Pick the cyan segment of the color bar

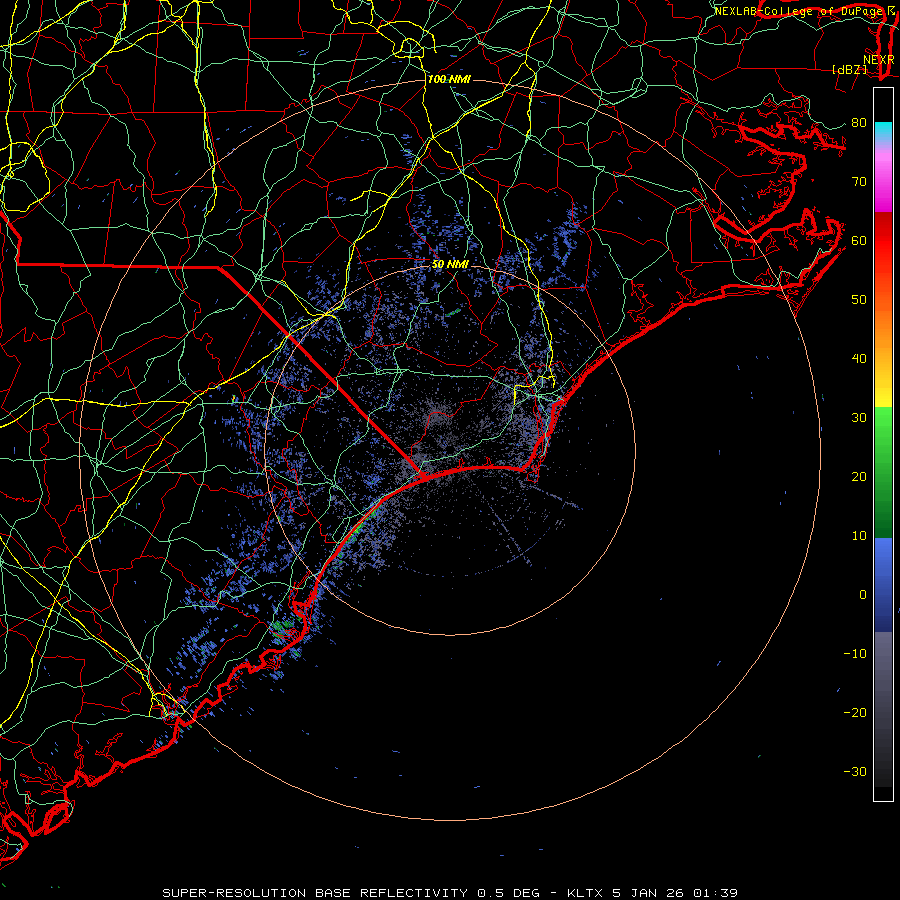(883, 132)
